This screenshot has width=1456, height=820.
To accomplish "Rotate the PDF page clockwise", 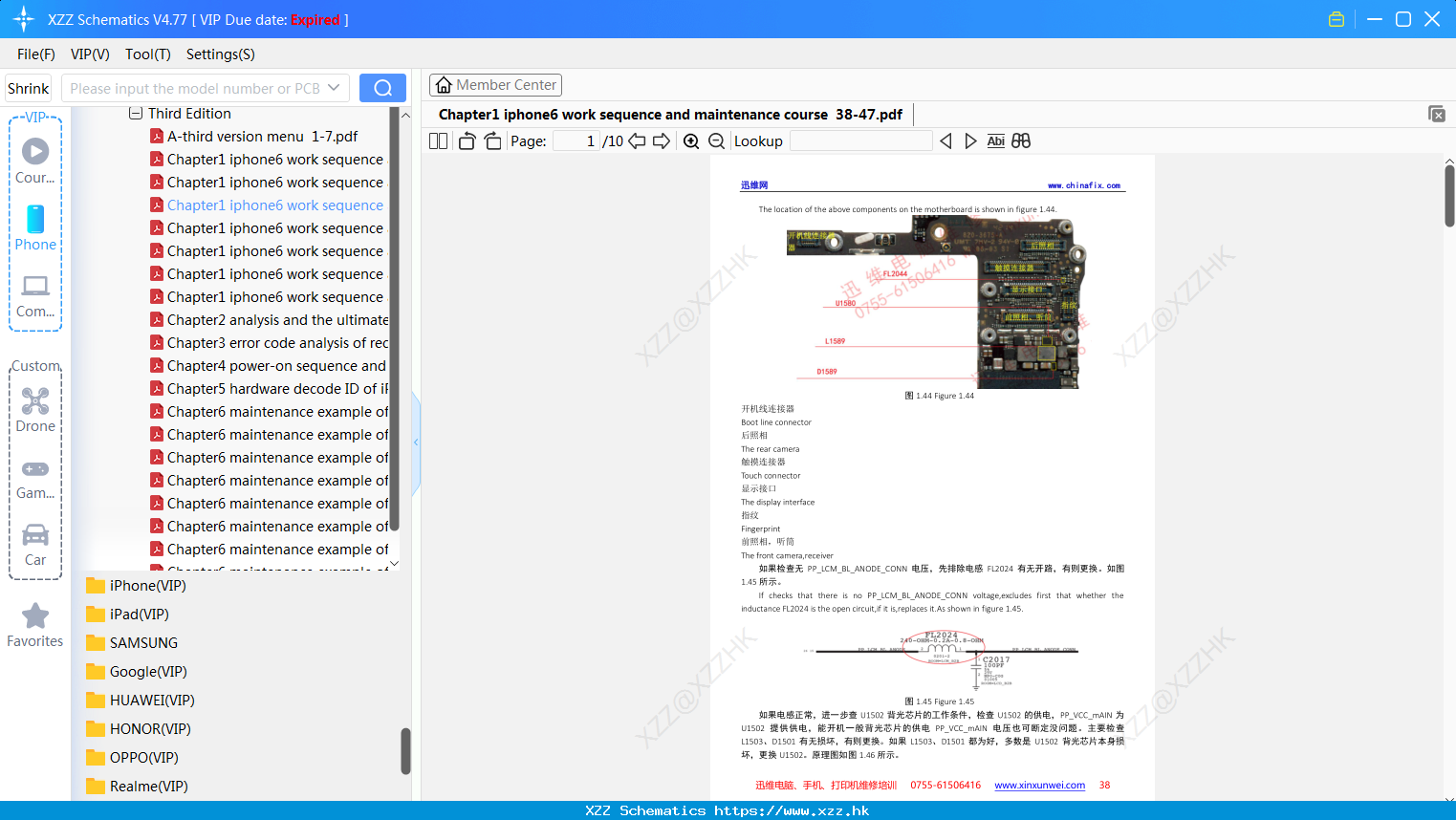I will tap(492, 141).
